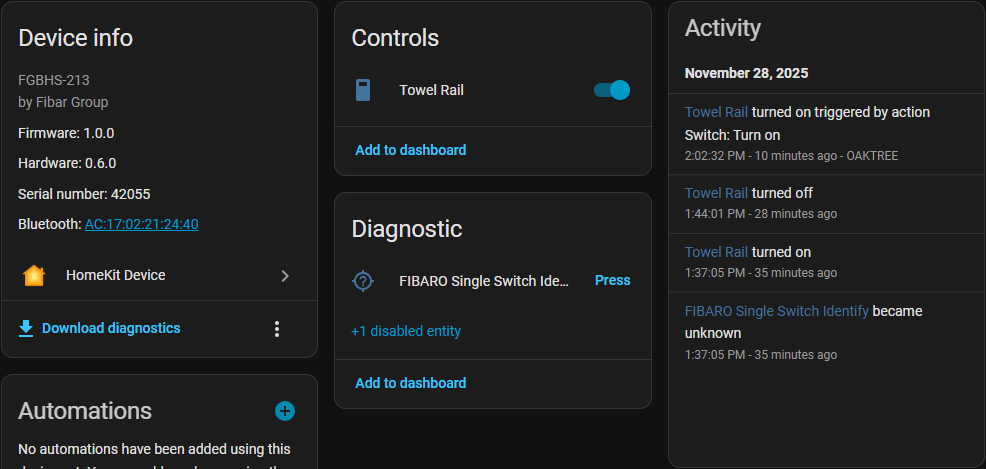
Task: Click the Towel Rail switch device icon
Action: (363, 90)
